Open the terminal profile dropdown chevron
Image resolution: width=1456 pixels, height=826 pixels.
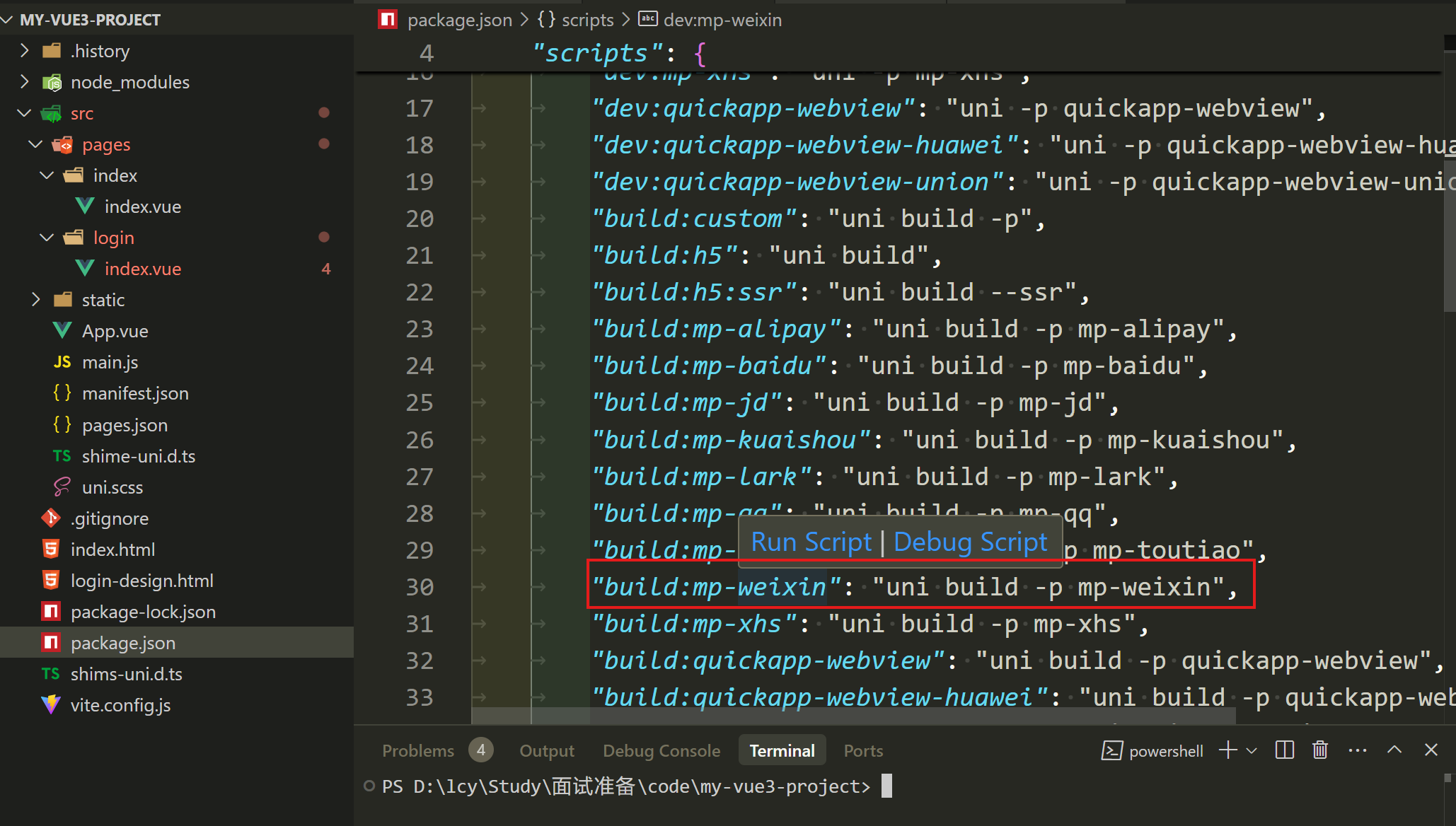coord(1251,751)
